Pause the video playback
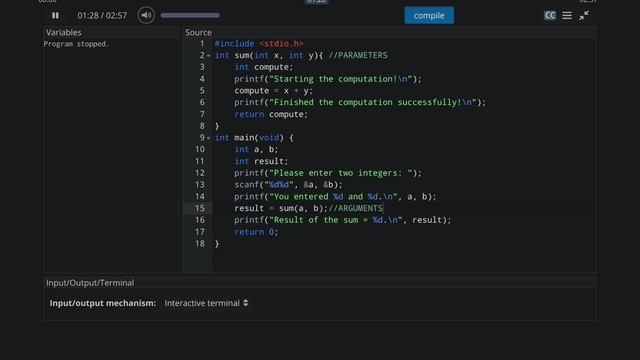 click(x=55, y=16)
